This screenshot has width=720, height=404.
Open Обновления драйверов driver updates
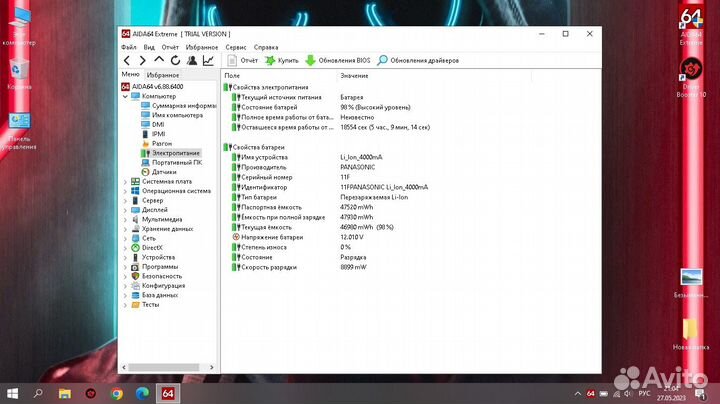click(418, 61)
